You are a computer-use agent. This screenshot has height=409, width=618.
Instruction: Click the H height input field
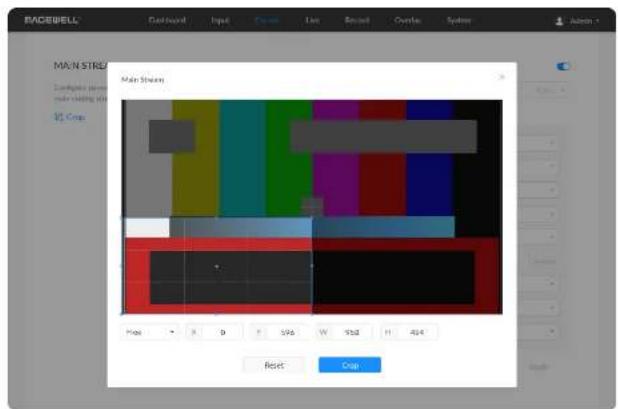coord(409,332)
